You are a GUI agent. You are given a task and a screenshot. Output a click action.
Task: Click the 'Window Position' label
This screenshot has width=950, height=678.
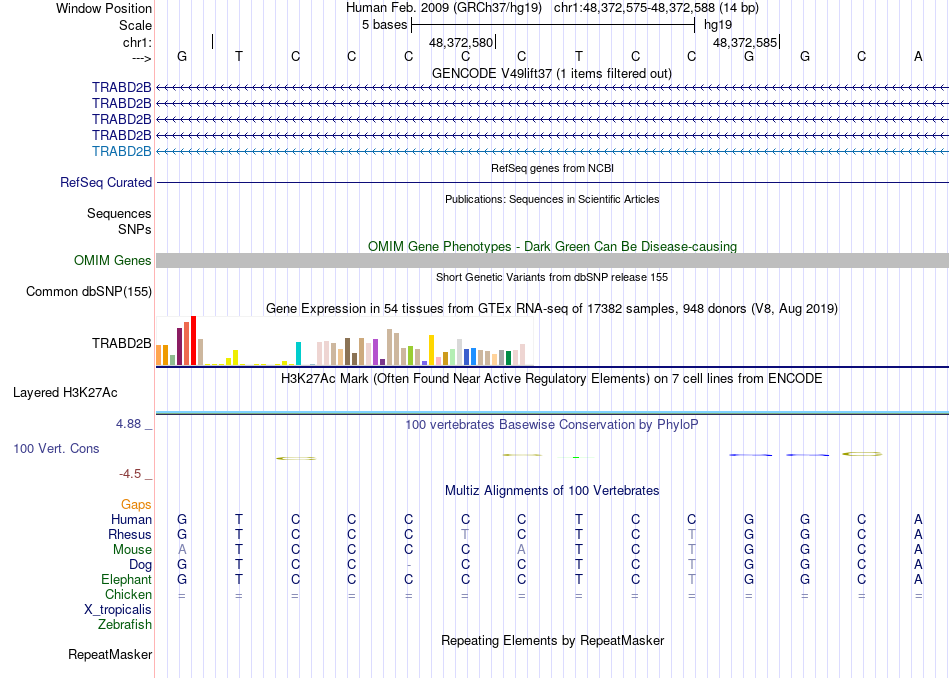point(104,8)
